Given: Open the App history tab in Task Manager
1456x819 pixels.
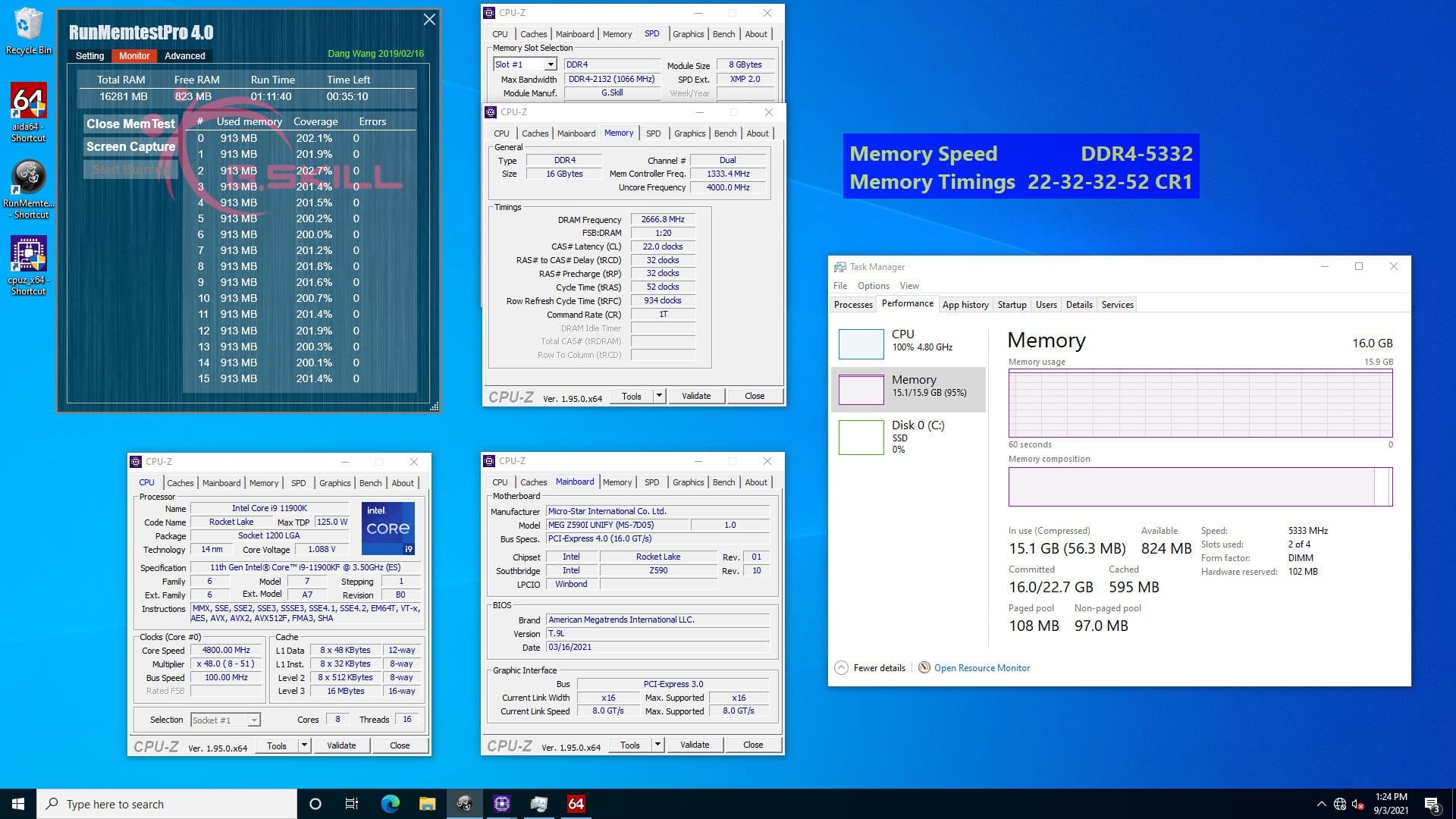Looking at the screenshot, I should click(x=965, y=305).
